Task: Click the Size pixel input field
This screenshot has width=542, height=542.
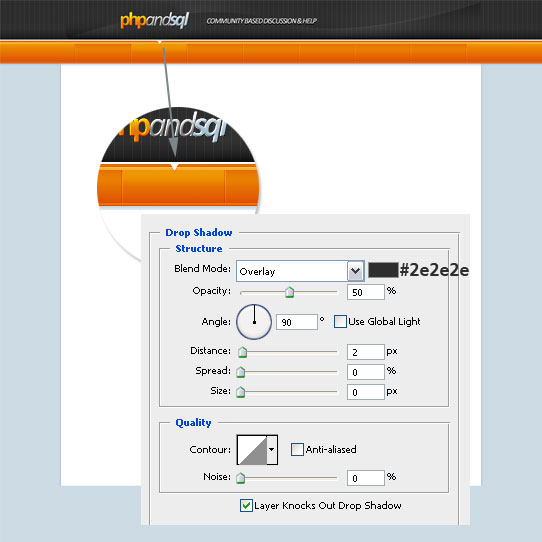Action: click(366, 392)
